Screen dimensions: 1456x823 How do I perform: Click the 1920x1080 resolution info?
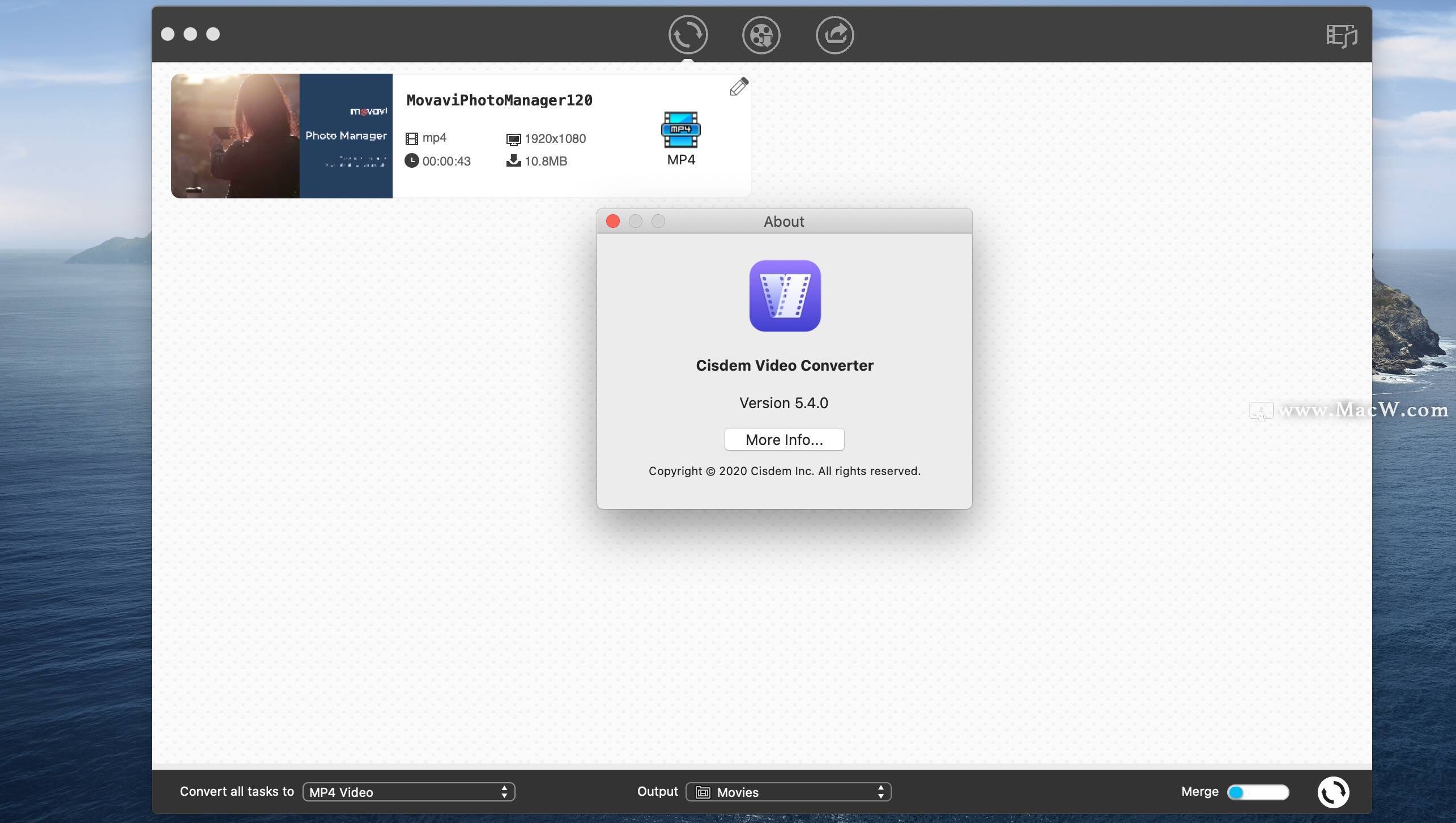[x=555, y=139]
